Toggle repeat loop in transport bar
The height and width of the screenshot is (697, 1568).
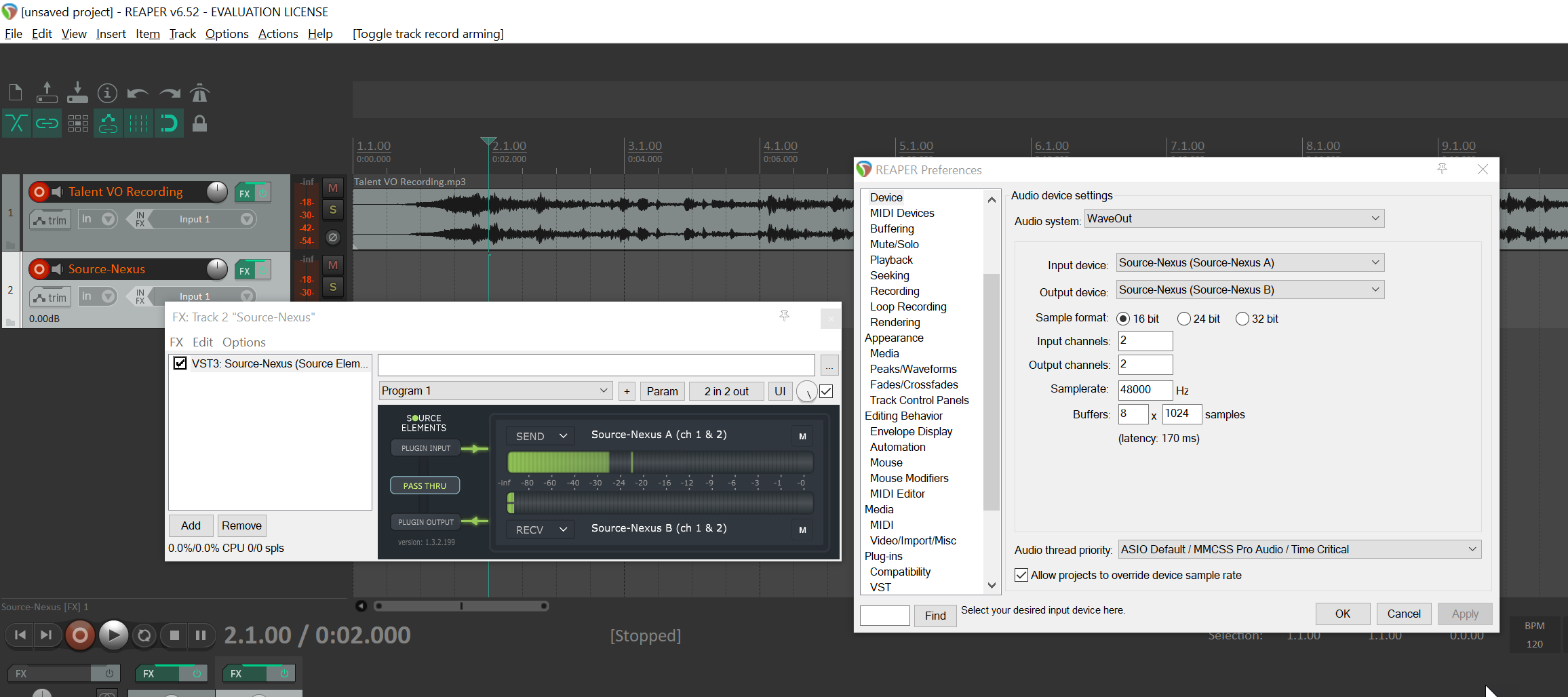[x=144, y=635]
